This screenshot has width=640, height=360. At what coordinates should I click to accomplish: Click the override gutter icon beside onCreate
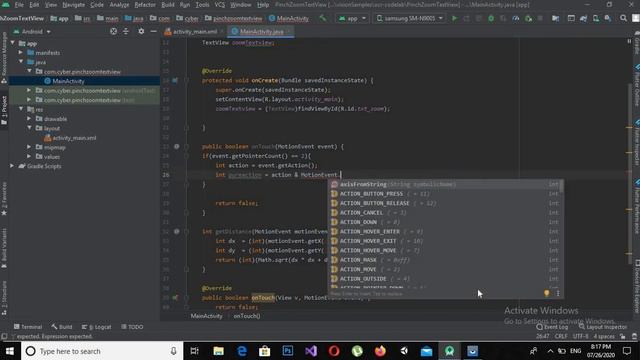click(175, 80)
